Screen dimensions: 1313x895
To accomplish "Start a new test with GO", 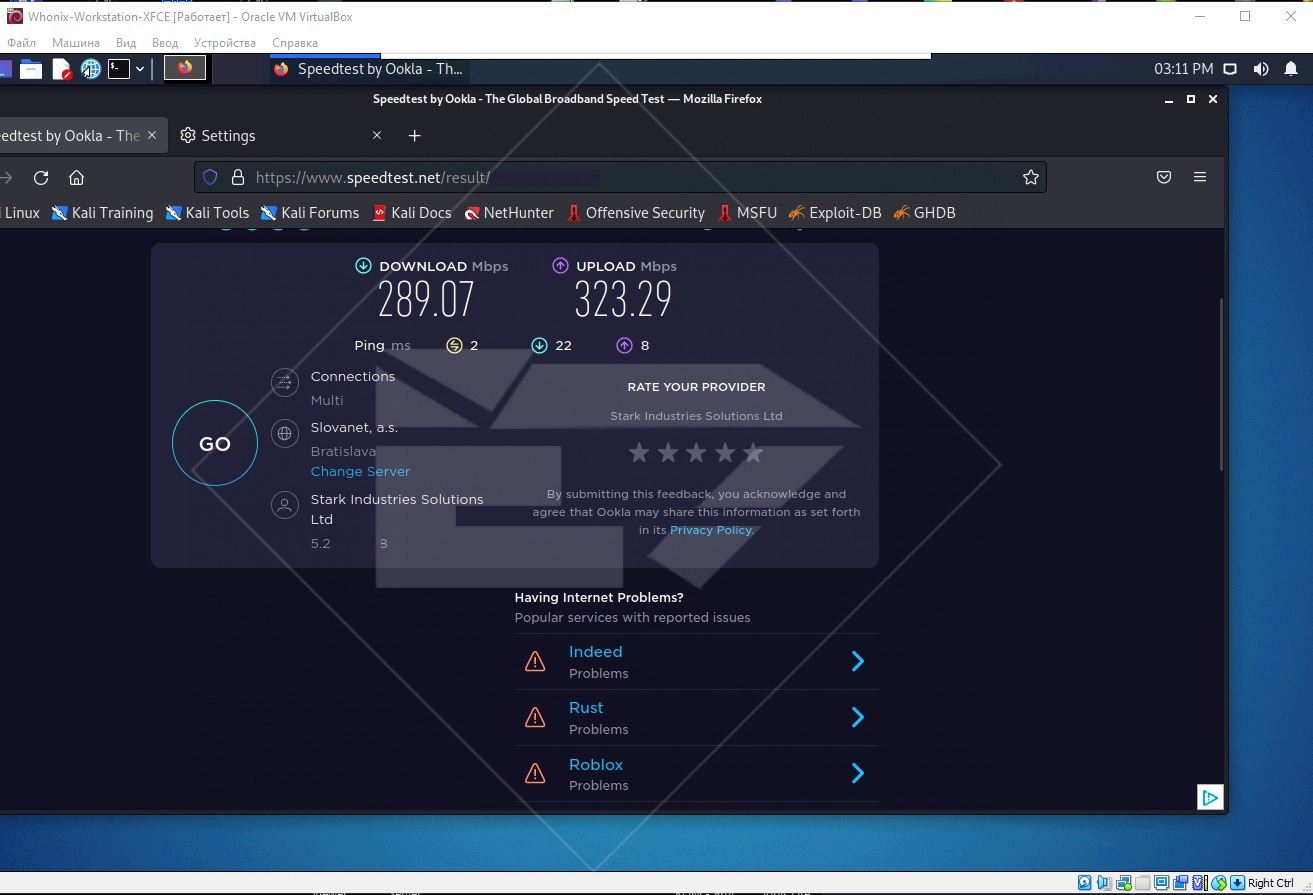I will click(215, 444).
